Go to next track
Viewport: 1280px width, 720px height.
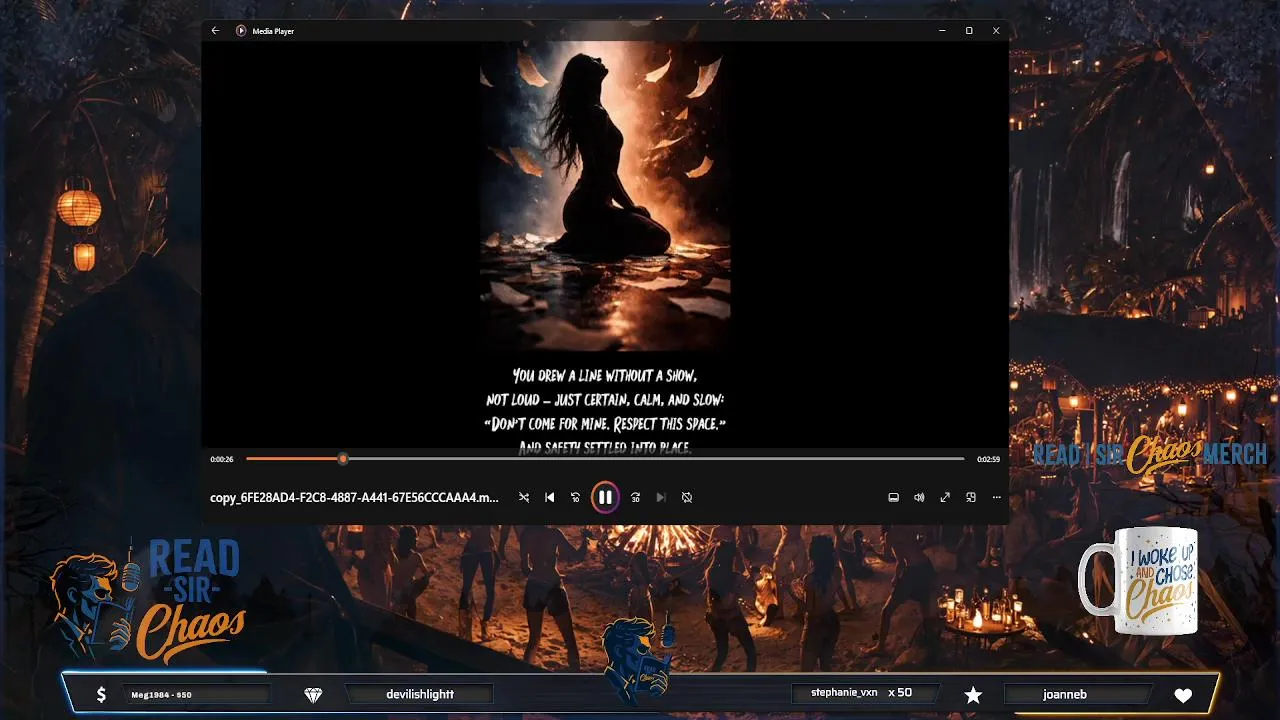click(x=661, y=497)
